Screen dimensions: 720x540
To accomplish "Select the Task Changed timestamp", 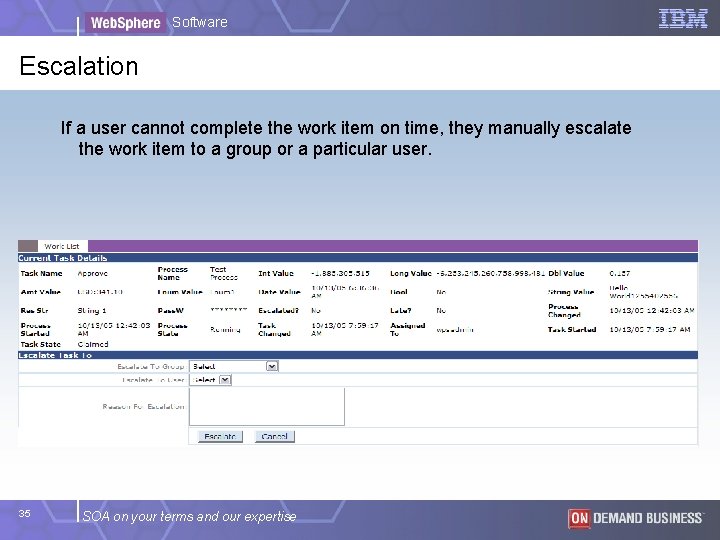I will coord(345,329).
